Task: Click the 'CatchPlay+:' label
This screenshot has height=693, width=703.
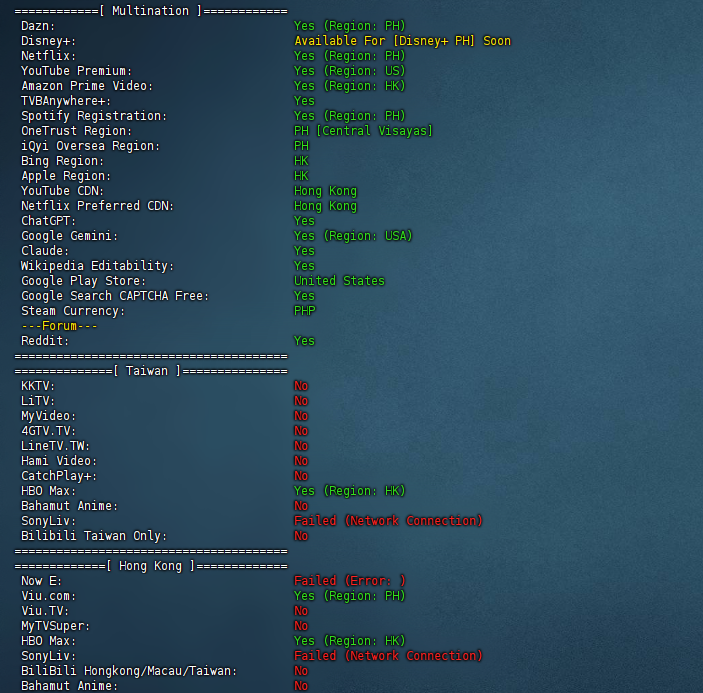Action: 59,476
